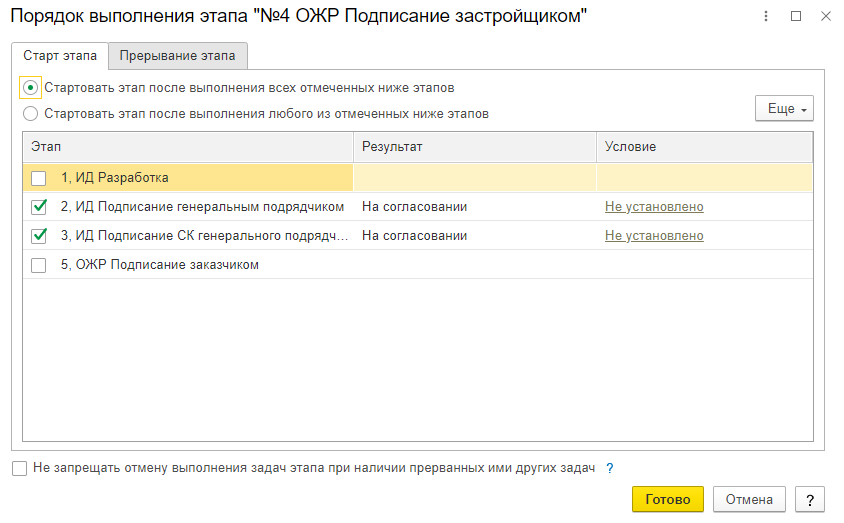Screen dimensions: 844x523
Task: Select "после выполнения любого" radio option
Action: click(31, 114)
